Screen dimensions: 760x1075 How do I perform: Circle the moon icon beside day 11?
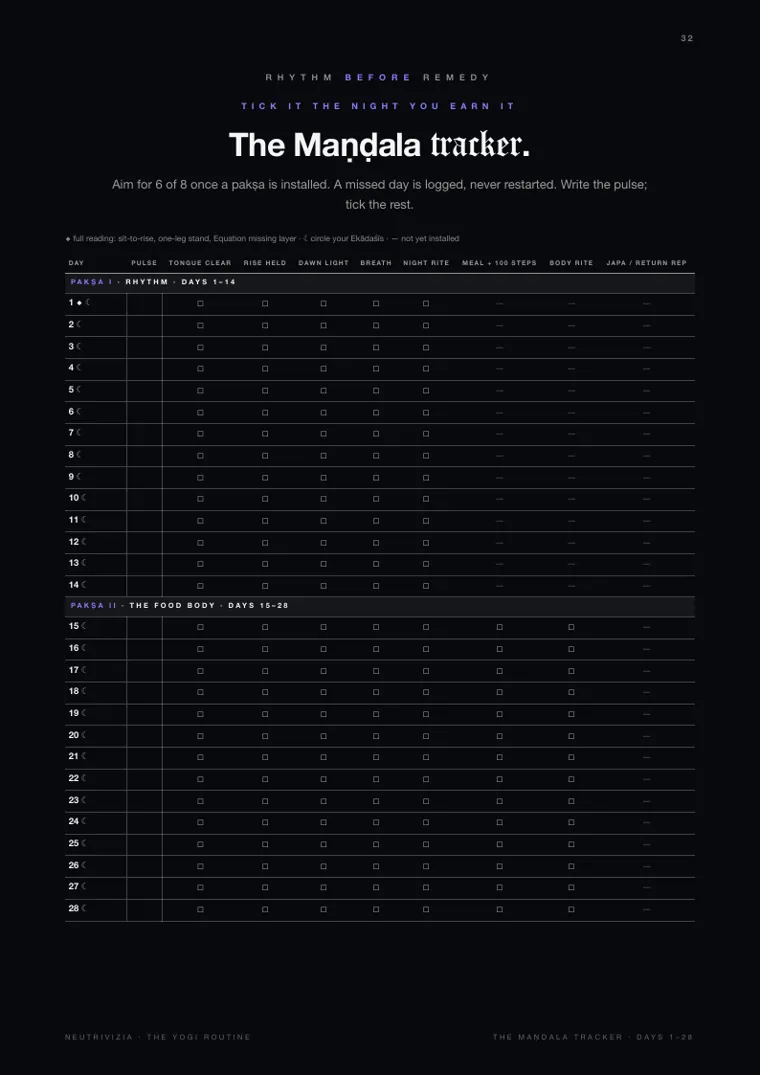tap(84, 520)
